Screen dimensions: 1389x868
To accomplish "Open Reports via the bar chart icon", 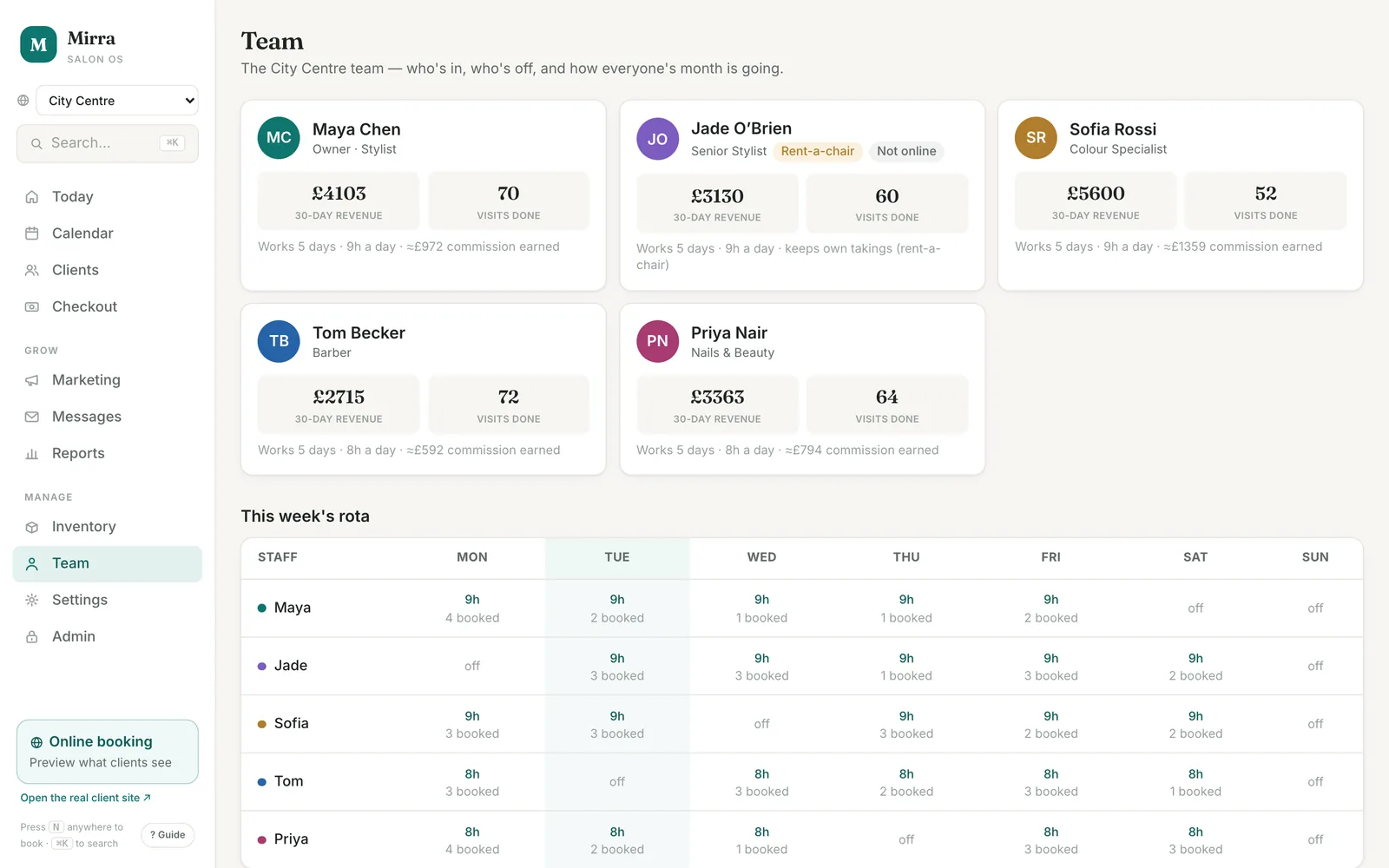I will tap(32, 453).
